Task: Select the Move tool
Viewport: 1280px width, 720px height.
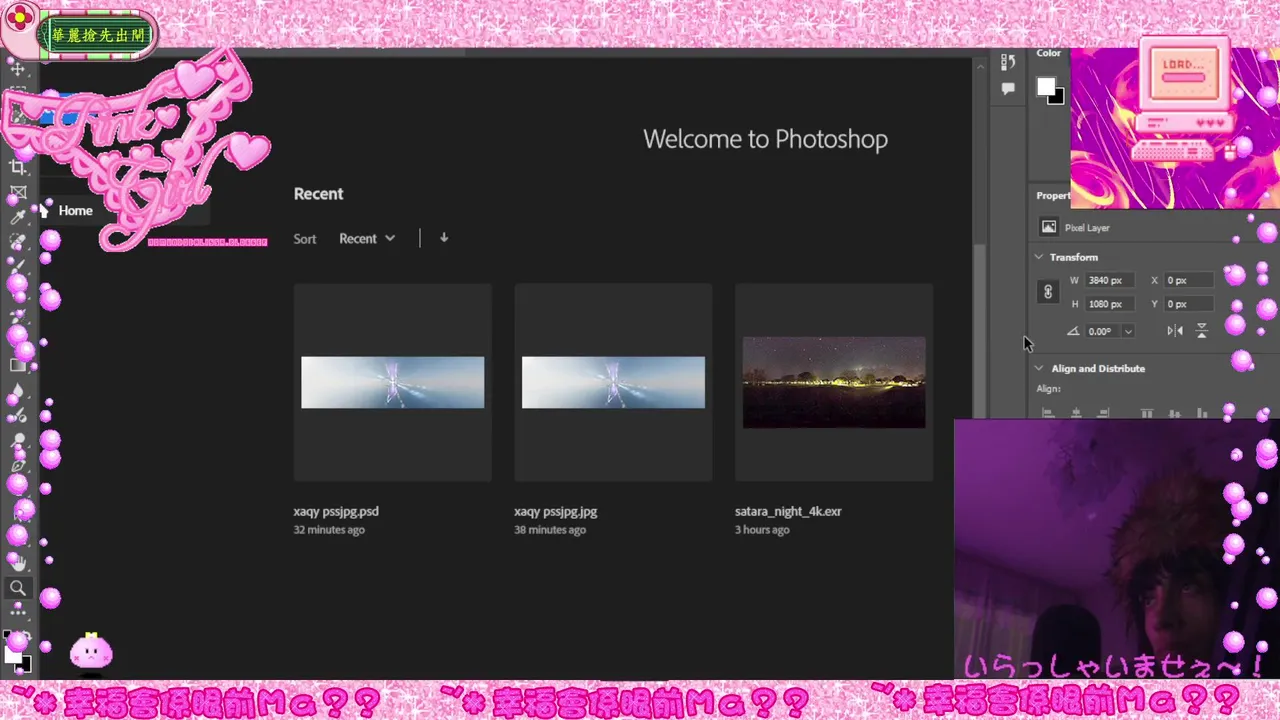Action: pyautogui.click(x=18, y=69)
